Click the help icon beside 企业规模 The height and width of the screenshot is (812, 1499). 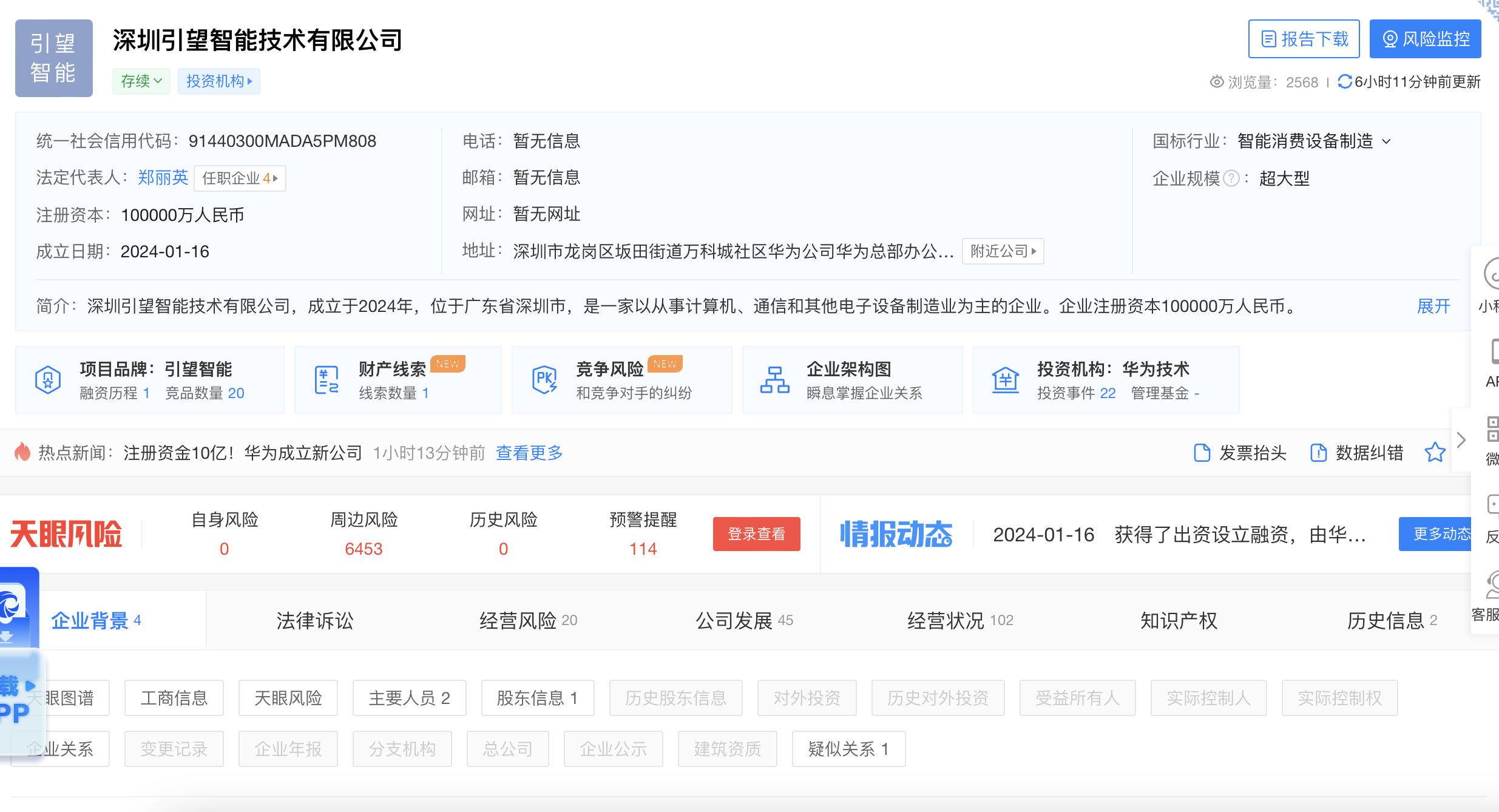pos(1231,178)
